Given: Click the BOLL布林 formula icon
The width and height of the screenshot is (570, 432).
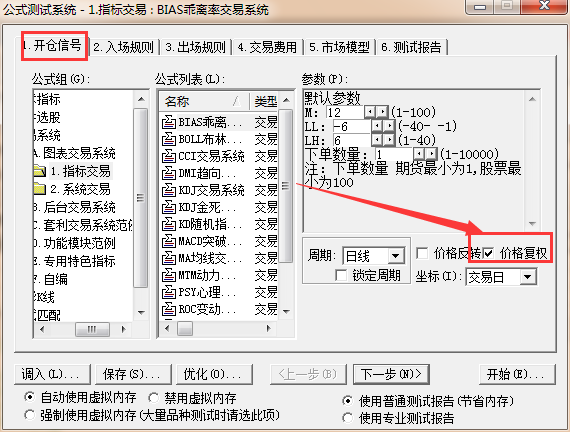Looking at the screenshot, I should click(169, 139).
